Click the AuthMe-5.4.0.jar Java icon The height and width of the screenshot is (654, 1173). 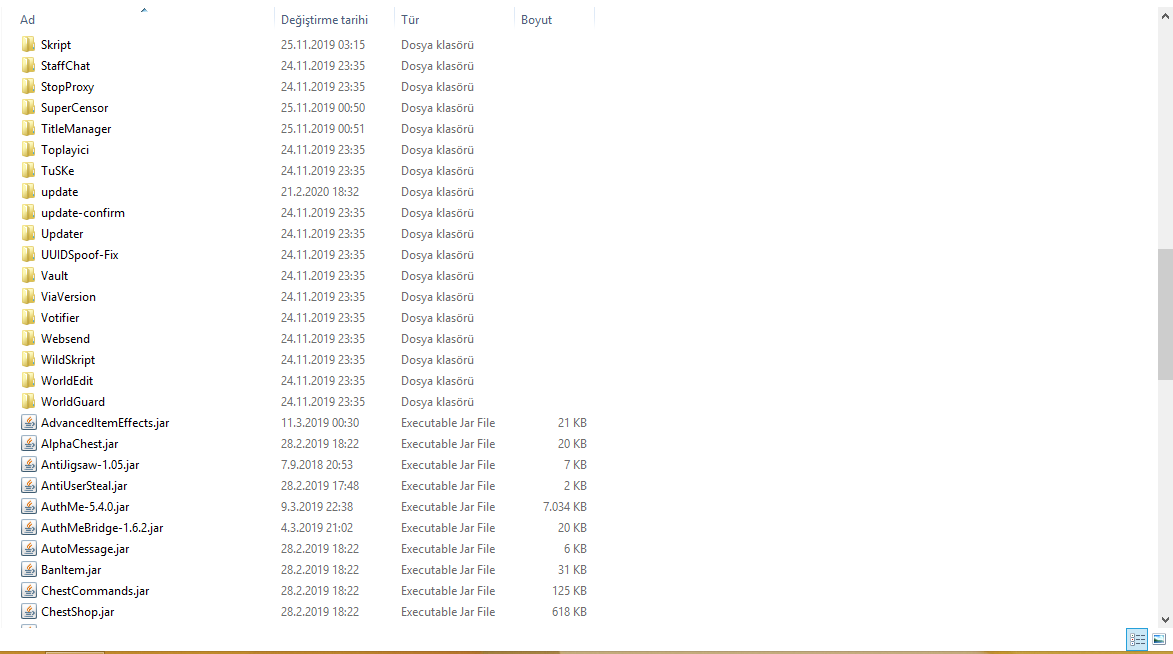(28, 506)
